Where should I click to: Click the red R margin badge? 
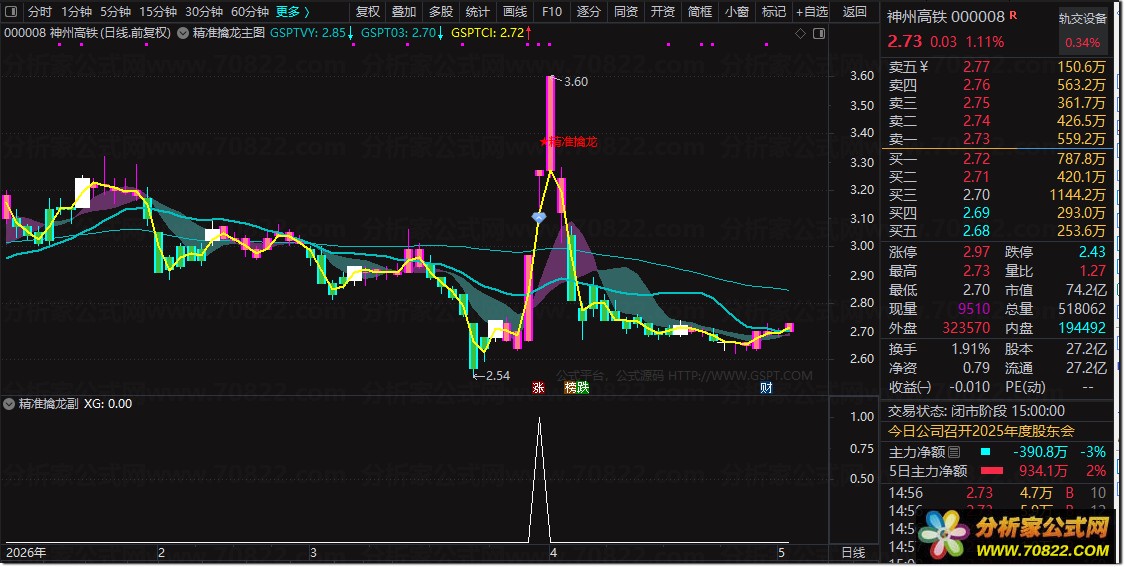[x=1013, y=14]
